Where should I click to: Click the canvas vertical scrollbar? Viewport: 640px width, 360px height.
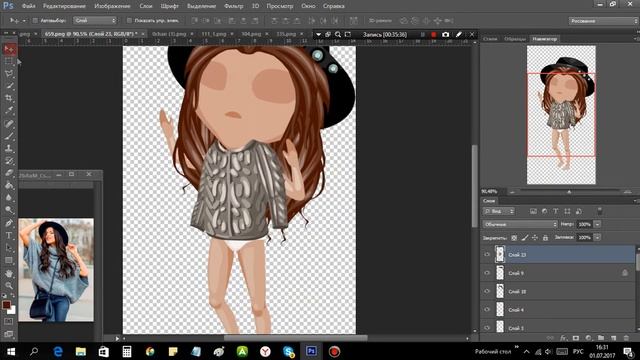point(475,186)
